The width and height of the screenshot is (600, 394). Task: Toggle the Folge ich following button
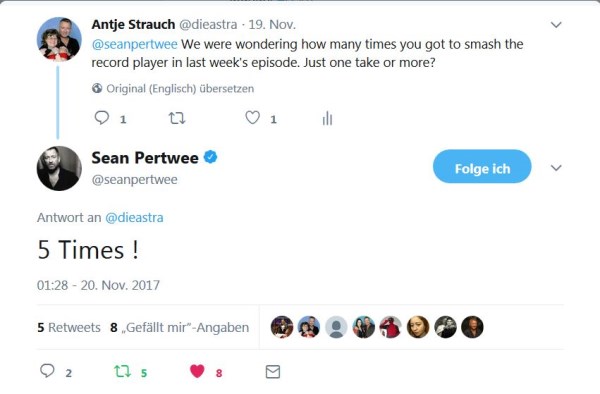(x=482, y=167)
